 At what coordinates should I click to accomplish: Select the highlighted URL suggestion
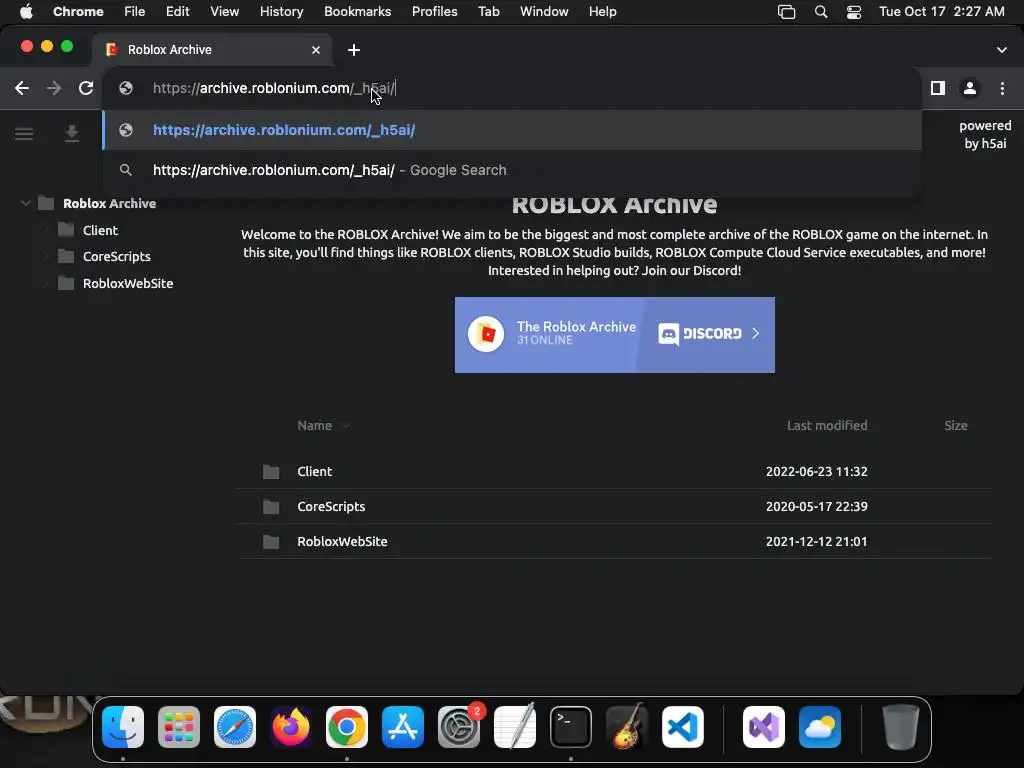click(x=512, y=130)
